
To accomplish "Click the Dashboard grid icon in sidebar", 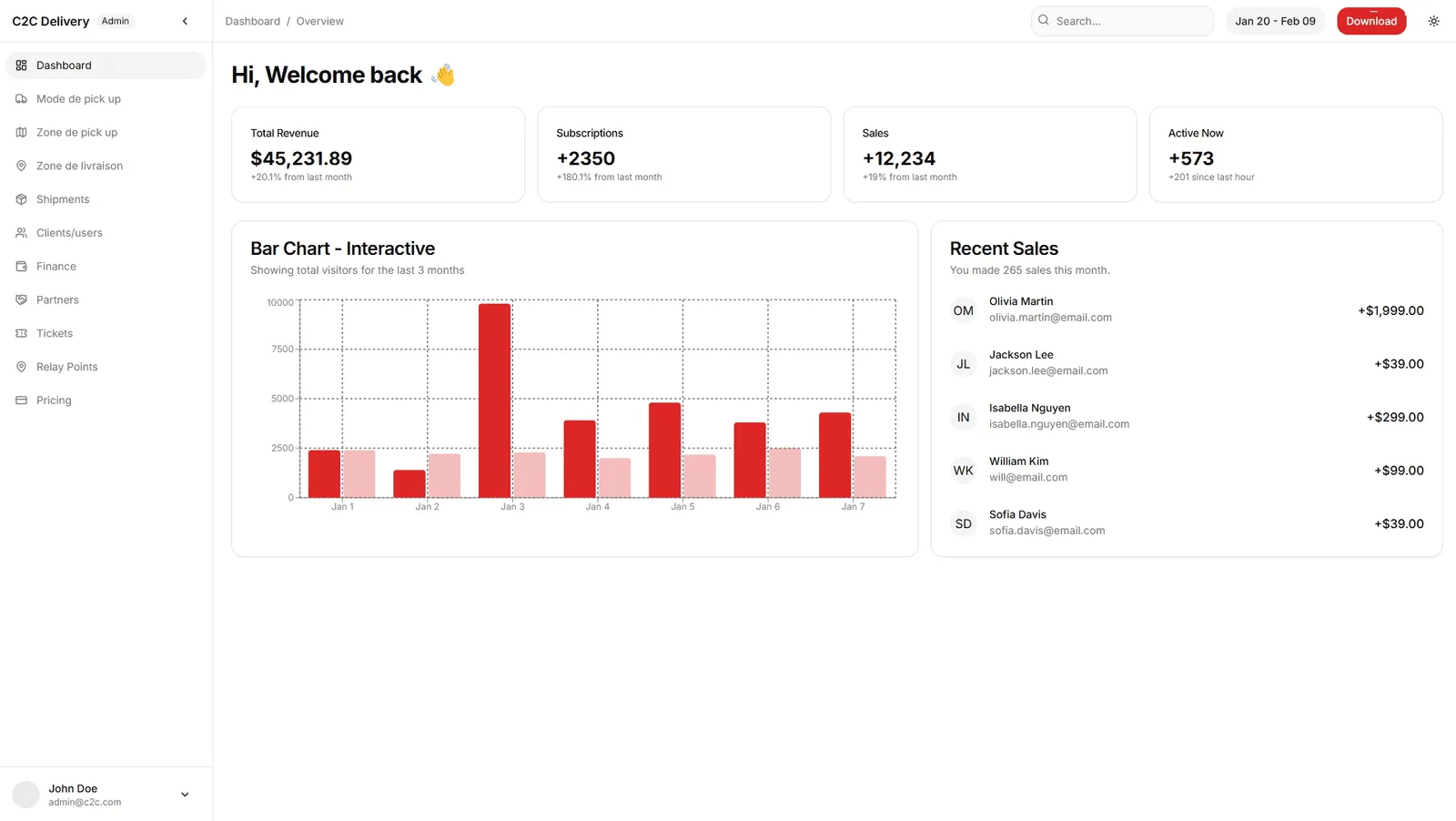I will click(21, 66).
